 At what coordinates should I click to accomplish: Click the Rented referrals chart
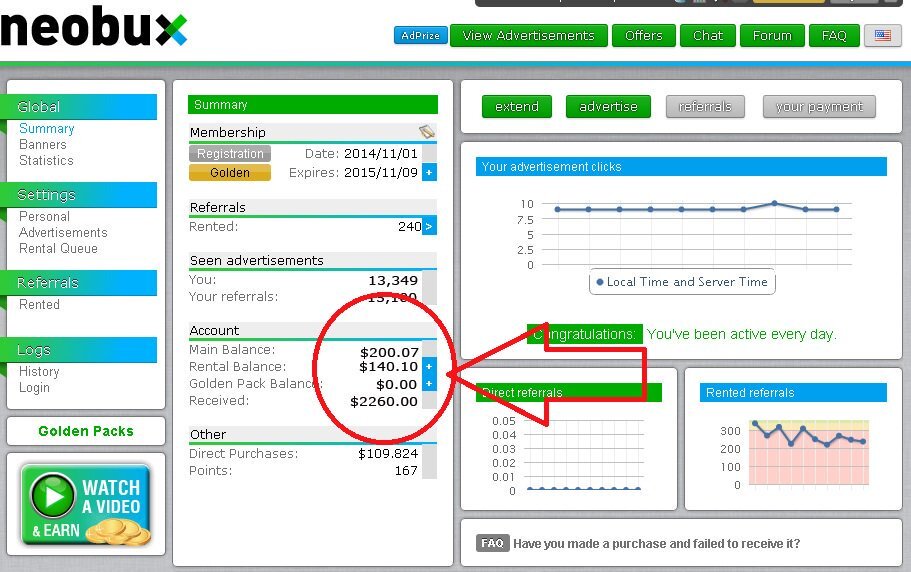click(x=809, y=452)
